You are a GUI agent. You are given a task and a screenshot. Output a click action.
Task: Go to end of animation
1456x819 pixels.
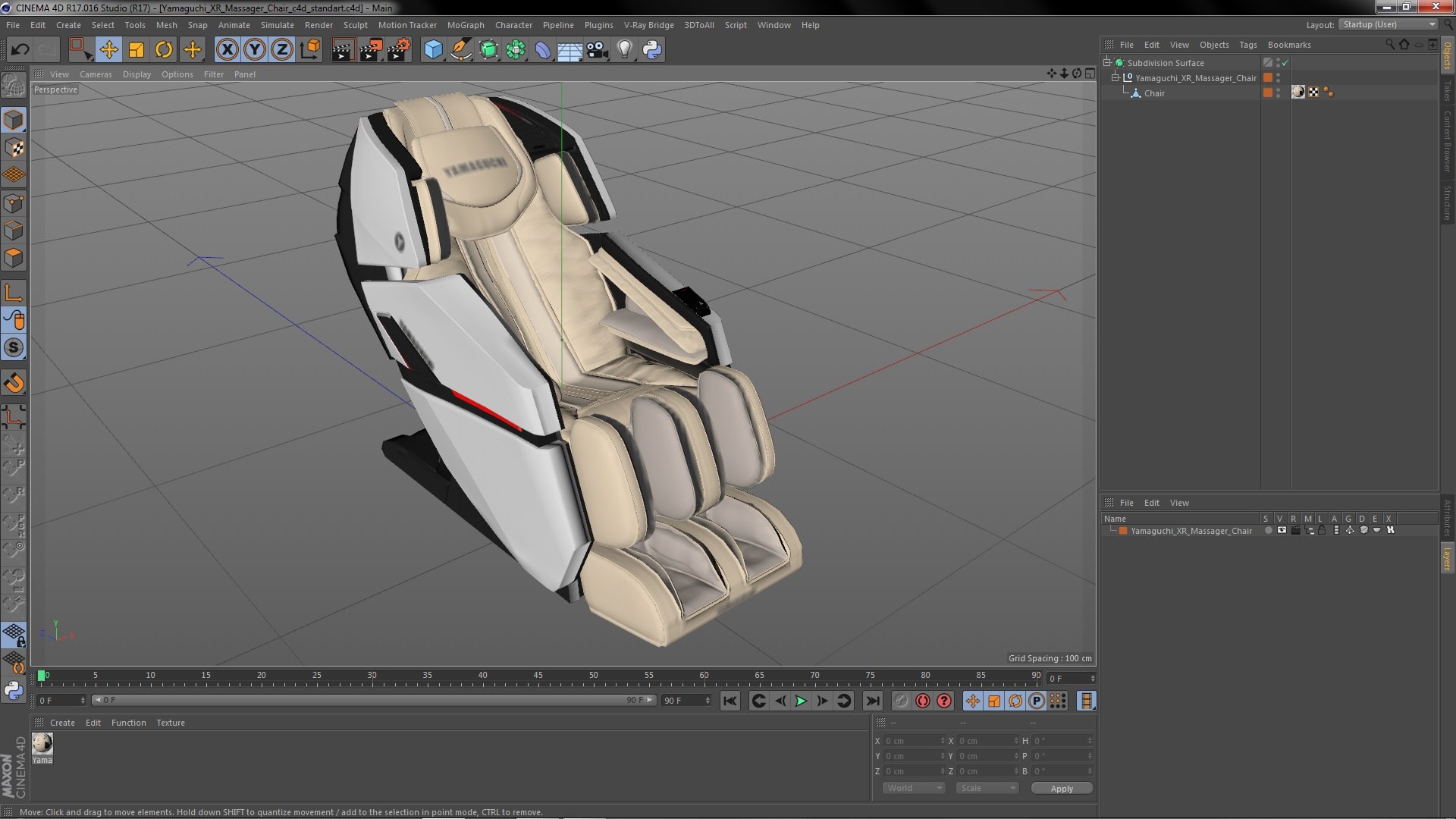point(872,701)
